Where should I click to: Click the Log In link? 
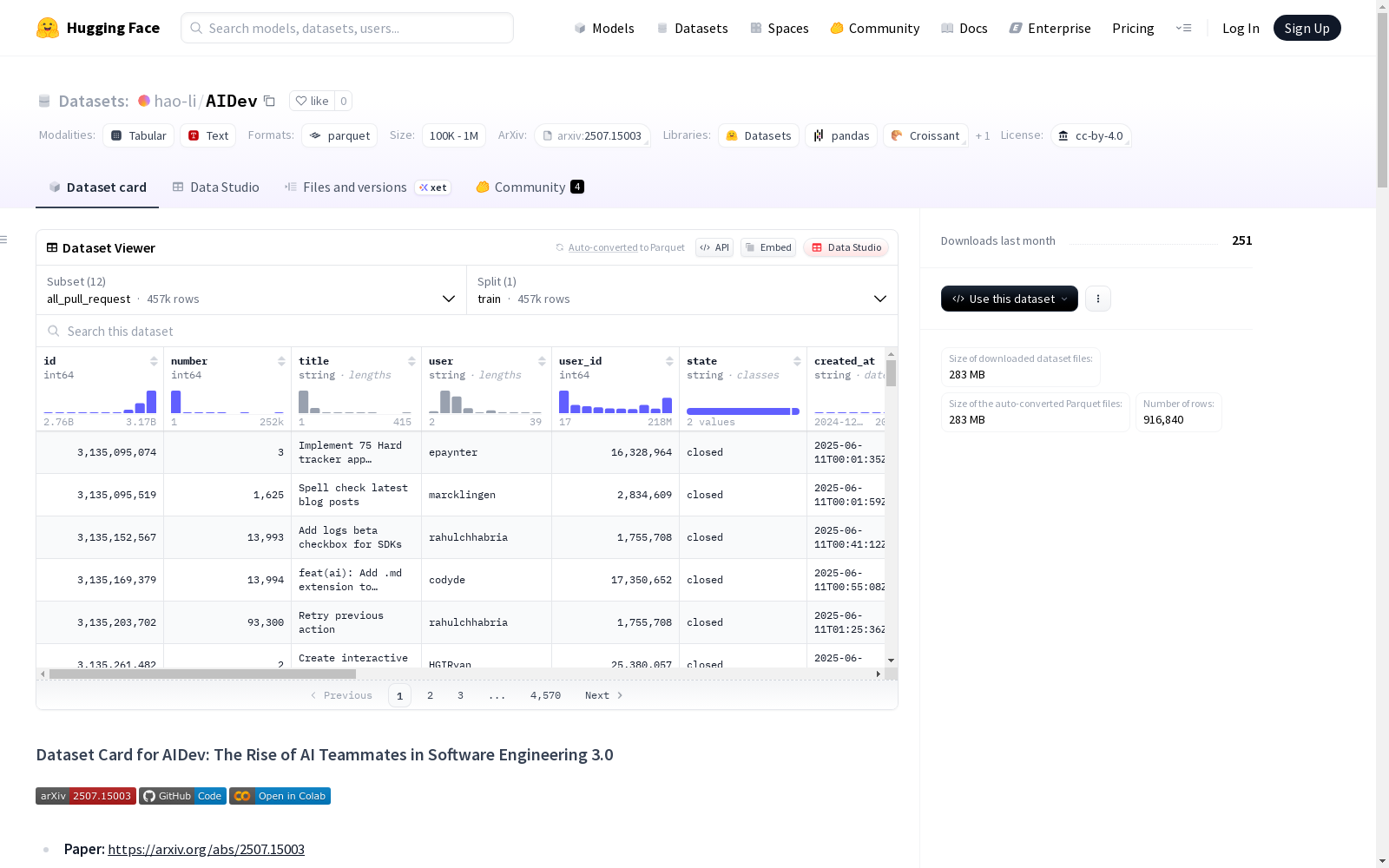tap(1241, 28)
